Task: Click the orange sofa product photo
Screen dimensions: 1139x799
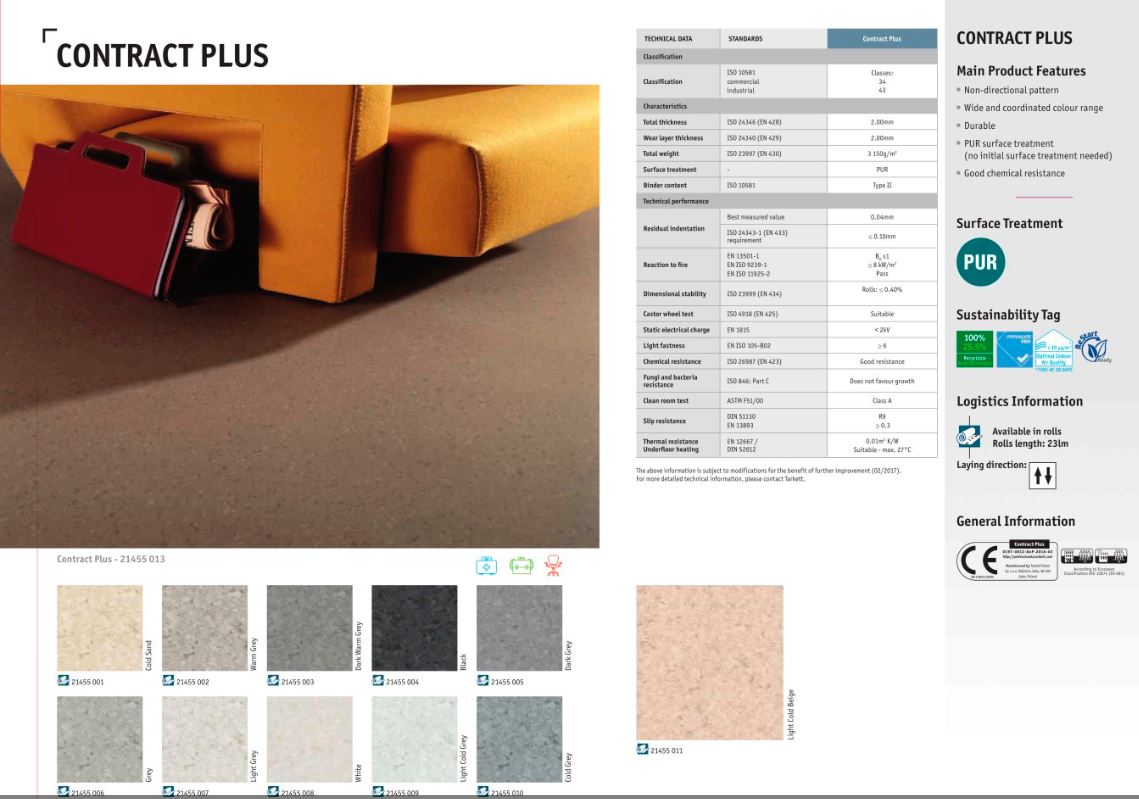Action: [x=299, y=316]
